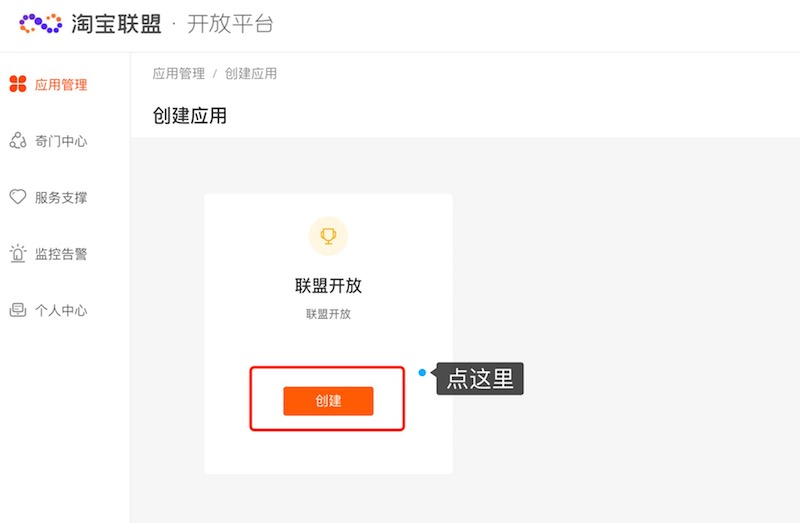Image resolution: width=800 pixels, height=523 pixels.
Task: Click the 应用管理 breadcrumb link
Action: point(178,74)
